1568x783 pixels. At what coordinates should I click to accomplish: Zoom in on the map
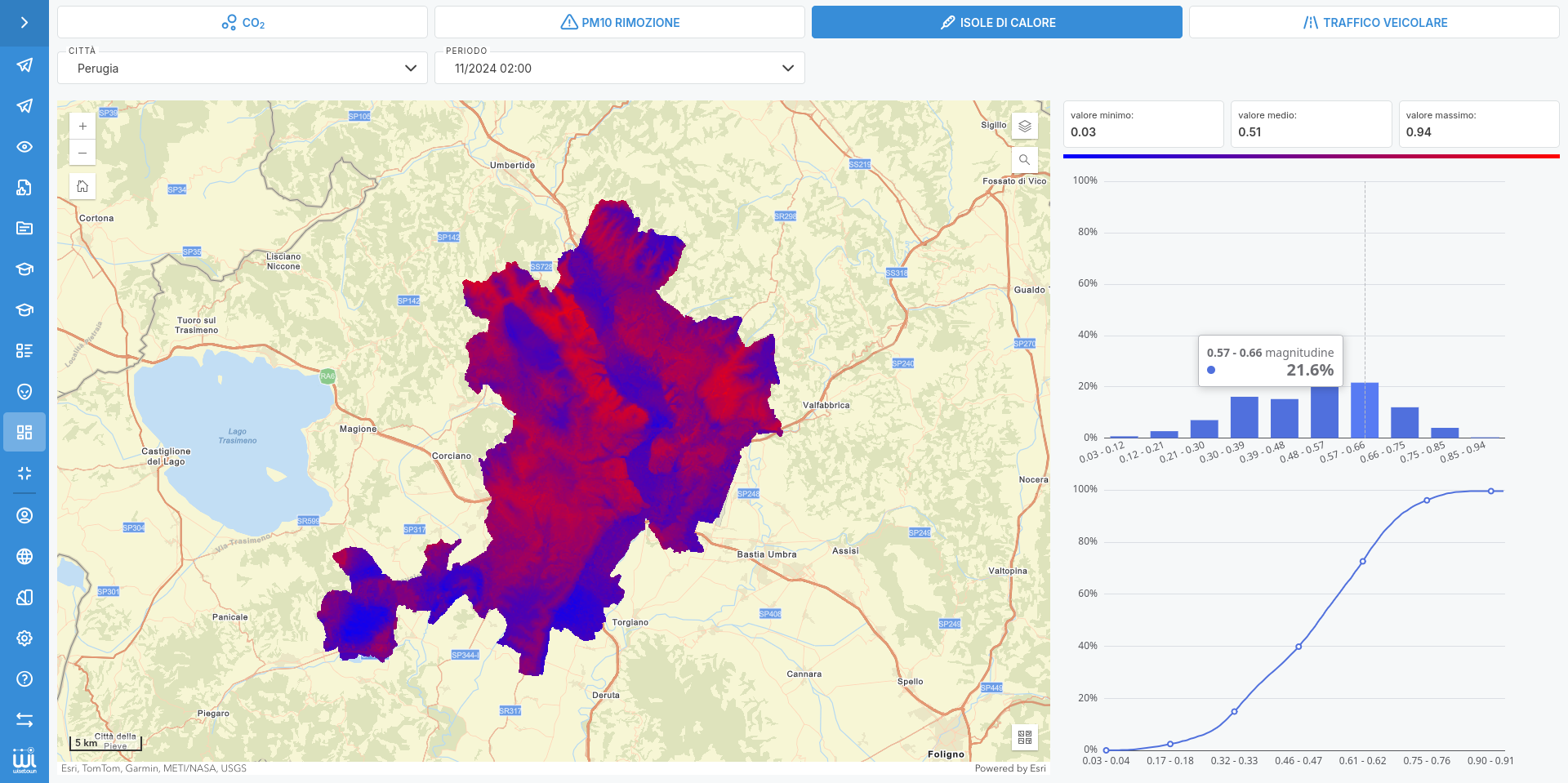coord(82,127)
